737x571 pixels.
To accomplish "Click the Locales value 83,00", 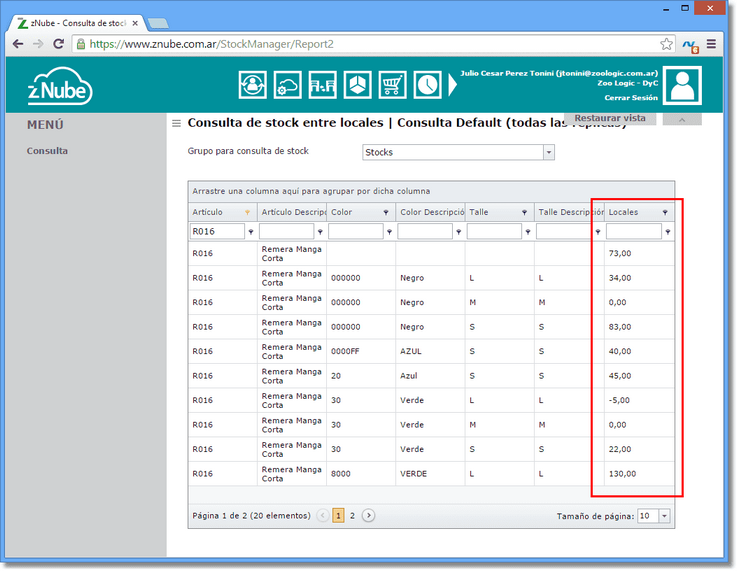I will [619, 327].
